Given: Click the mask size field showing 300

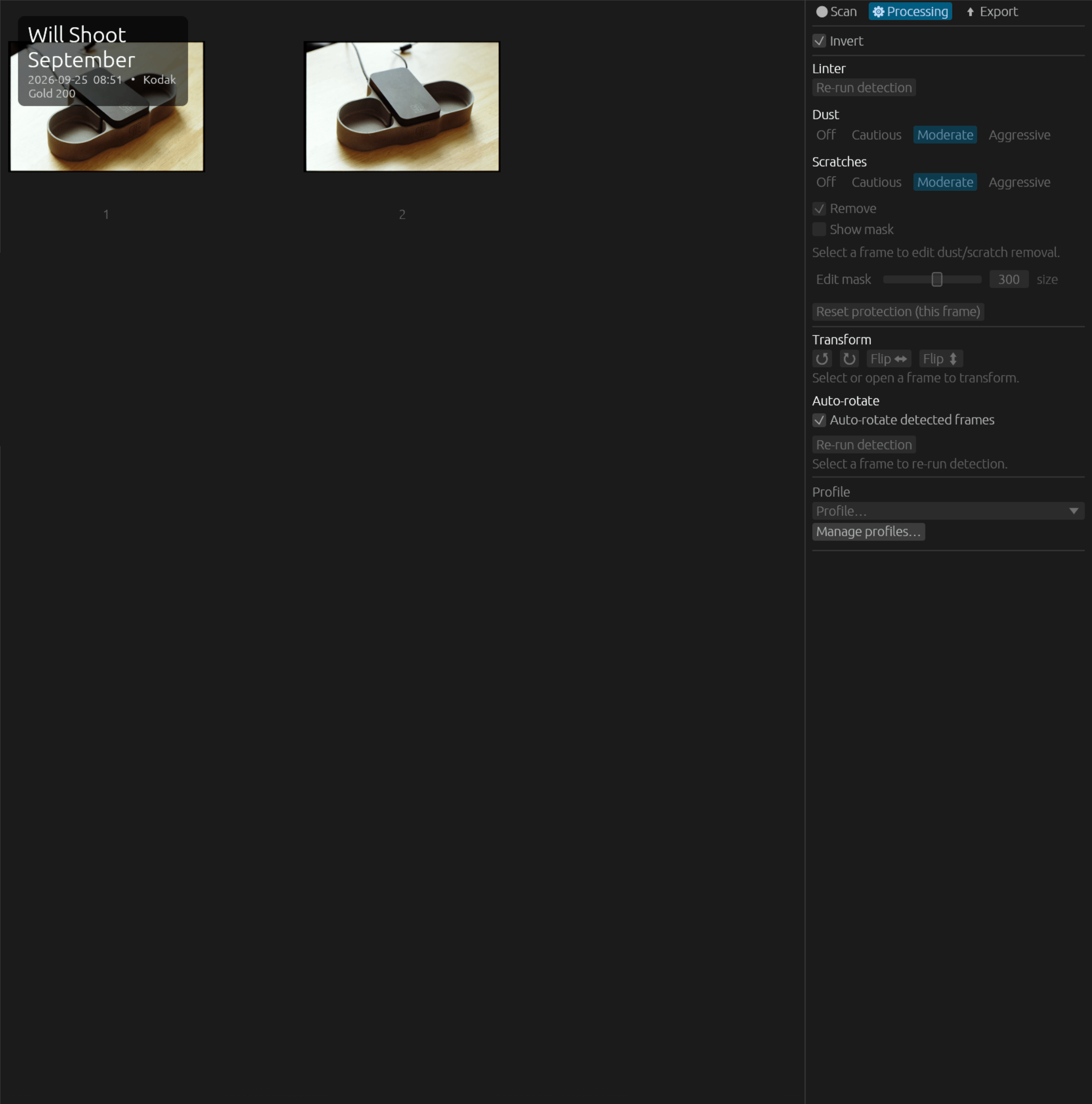Looking at the screenshot, I should (1009, 279).
